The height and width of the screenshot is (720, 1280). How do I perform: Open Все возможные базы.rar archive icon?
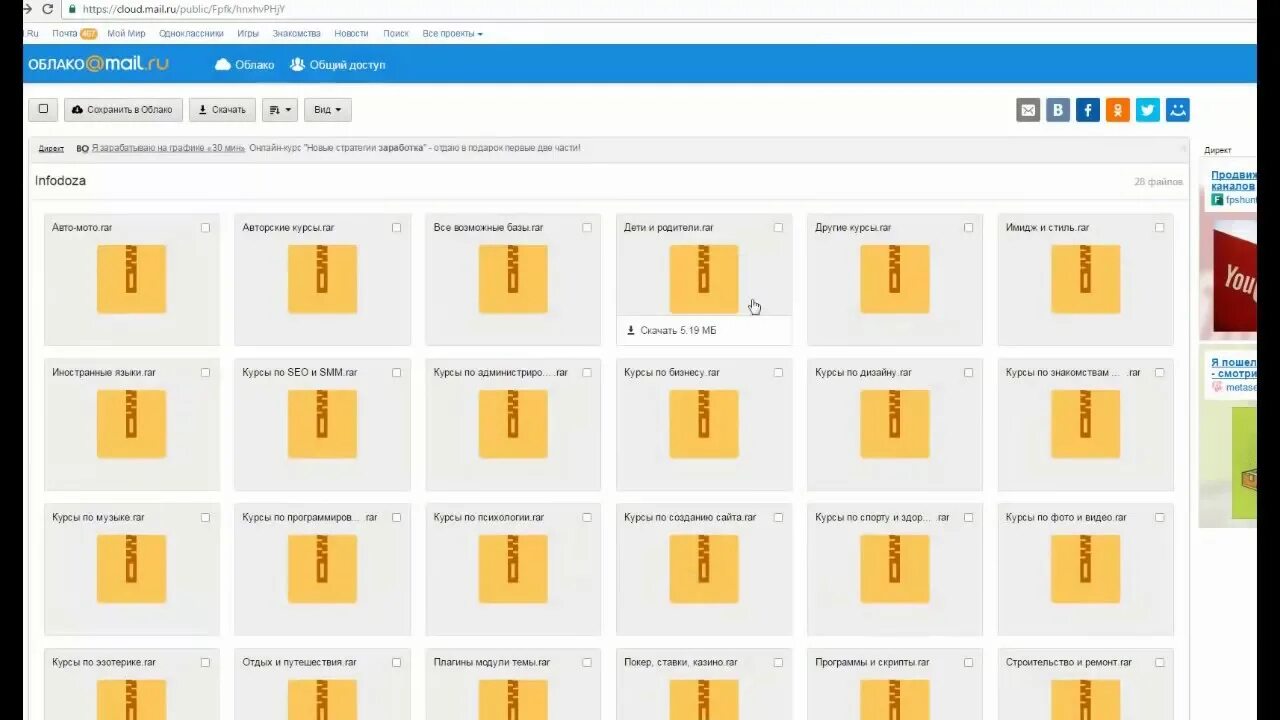click(x=513, y=279)
